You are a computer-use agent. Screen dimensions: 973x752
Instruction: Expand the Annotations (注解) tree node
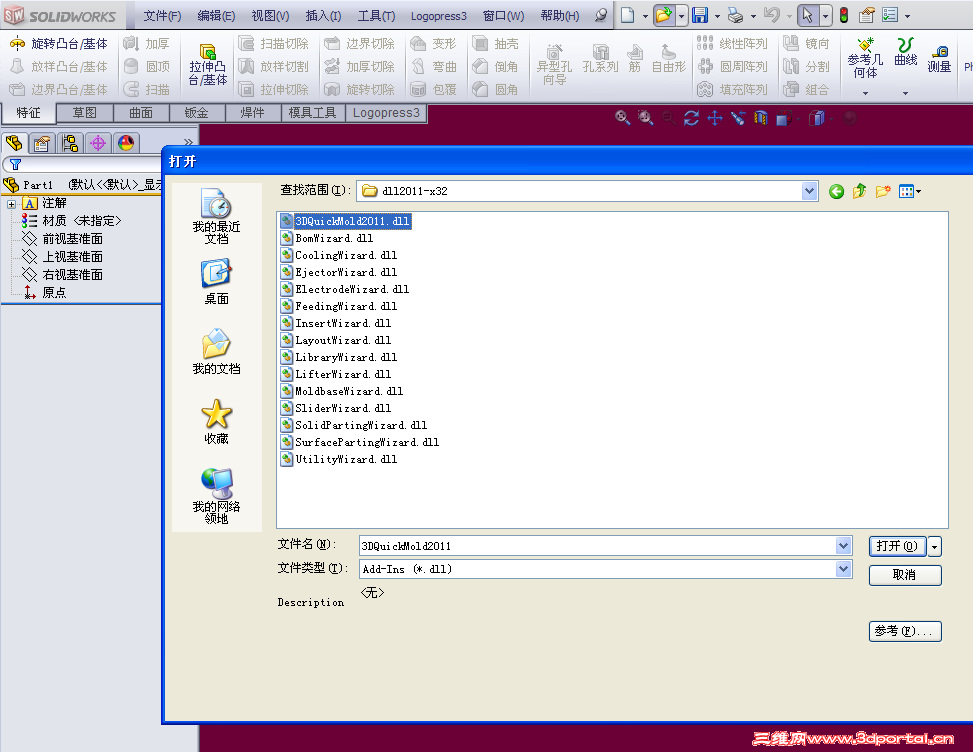coord(11,204)
